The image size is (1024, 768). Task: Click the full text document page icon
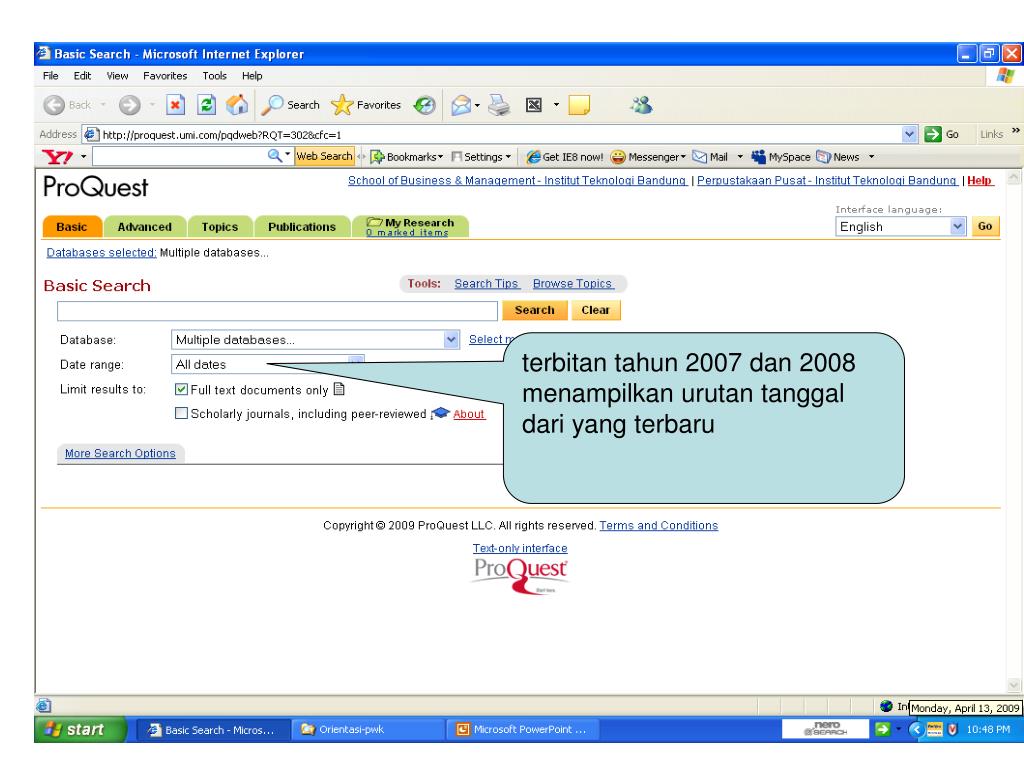coord(339,389)
